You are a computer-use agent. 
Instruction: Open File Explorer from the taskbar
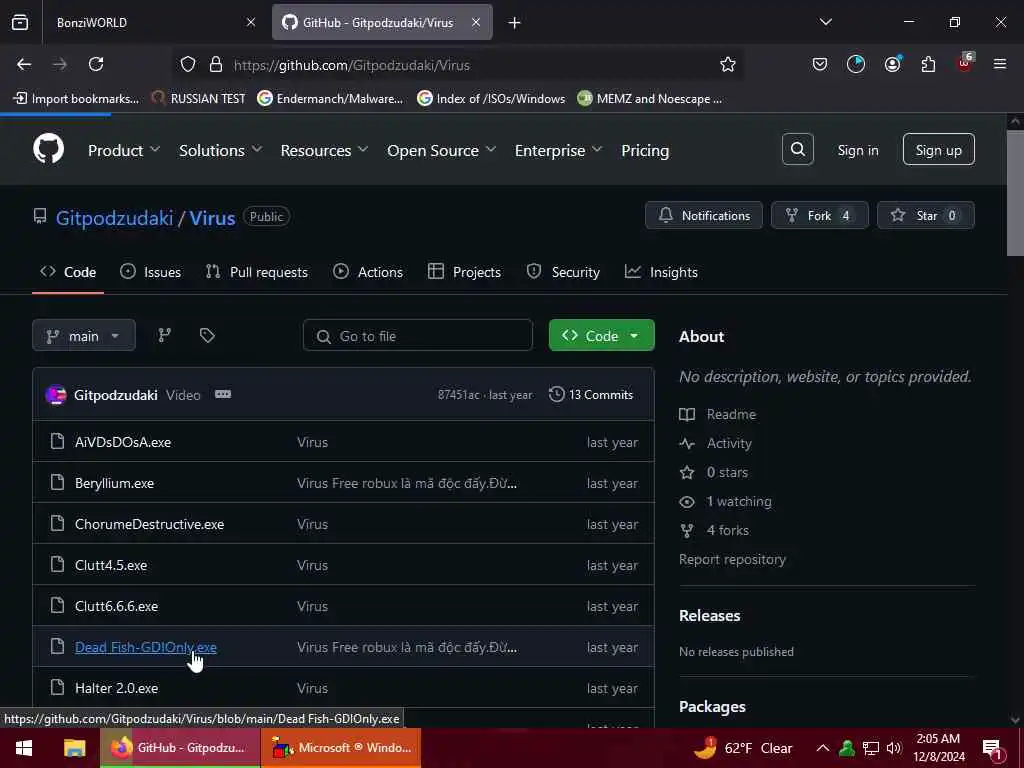click(74, 748)
